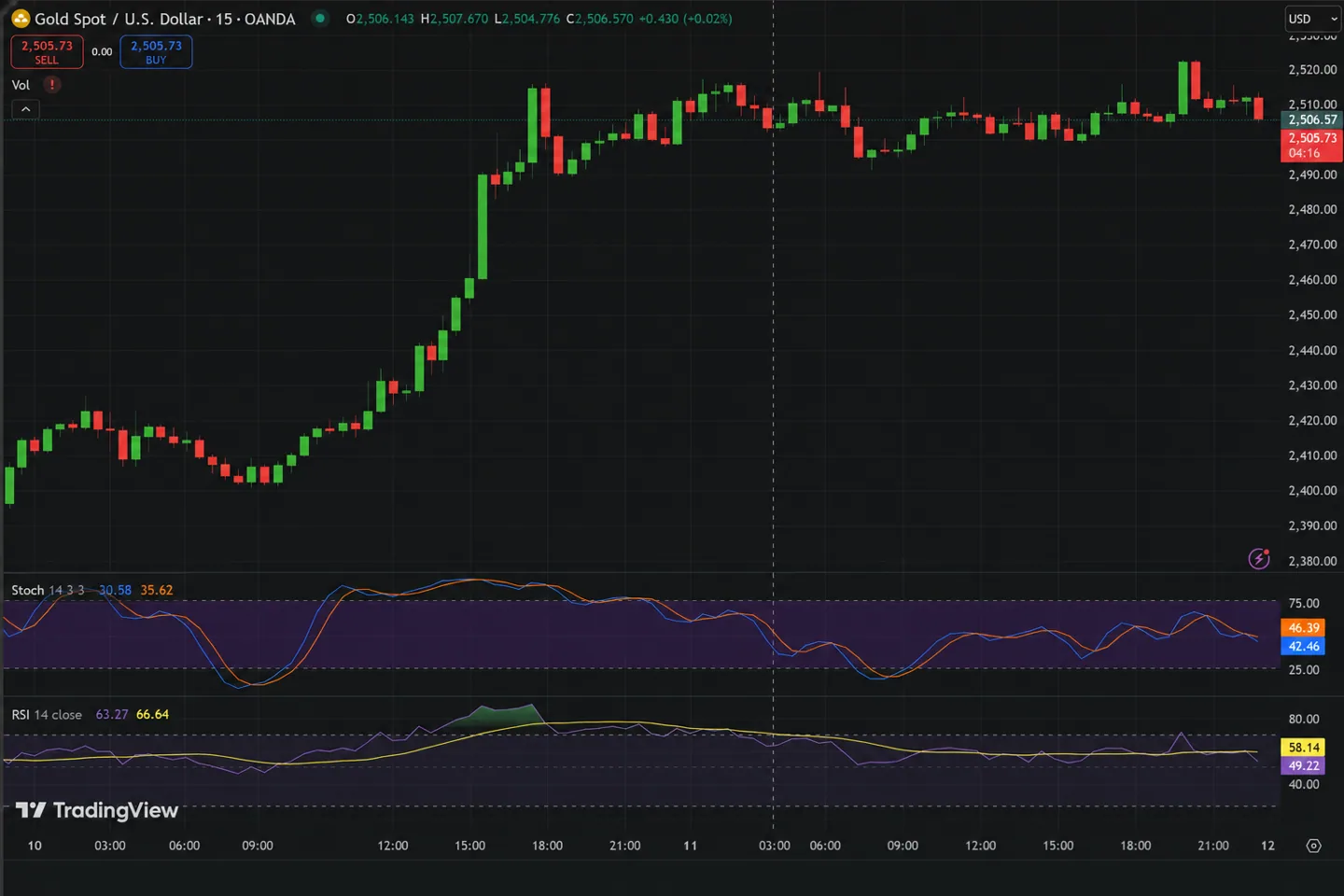Click the red 2,505.73 countdown price label

[1311, 145]
